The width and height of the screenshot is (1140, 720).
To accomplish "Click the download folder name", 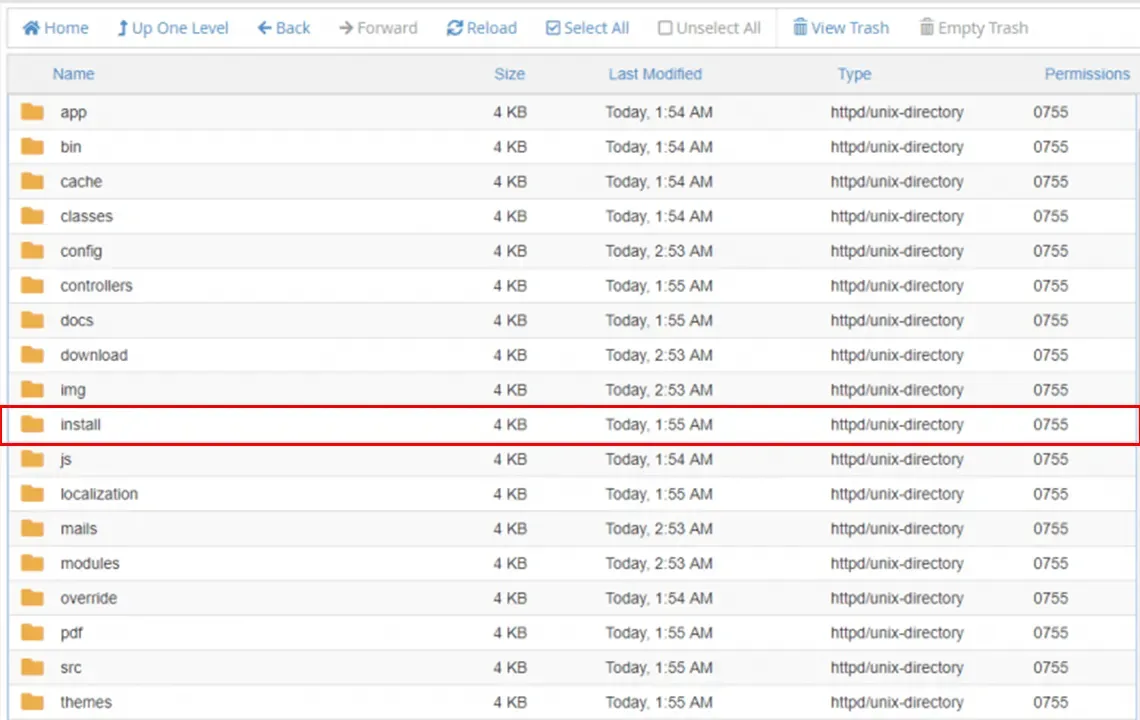I will [x=94, y=355].
